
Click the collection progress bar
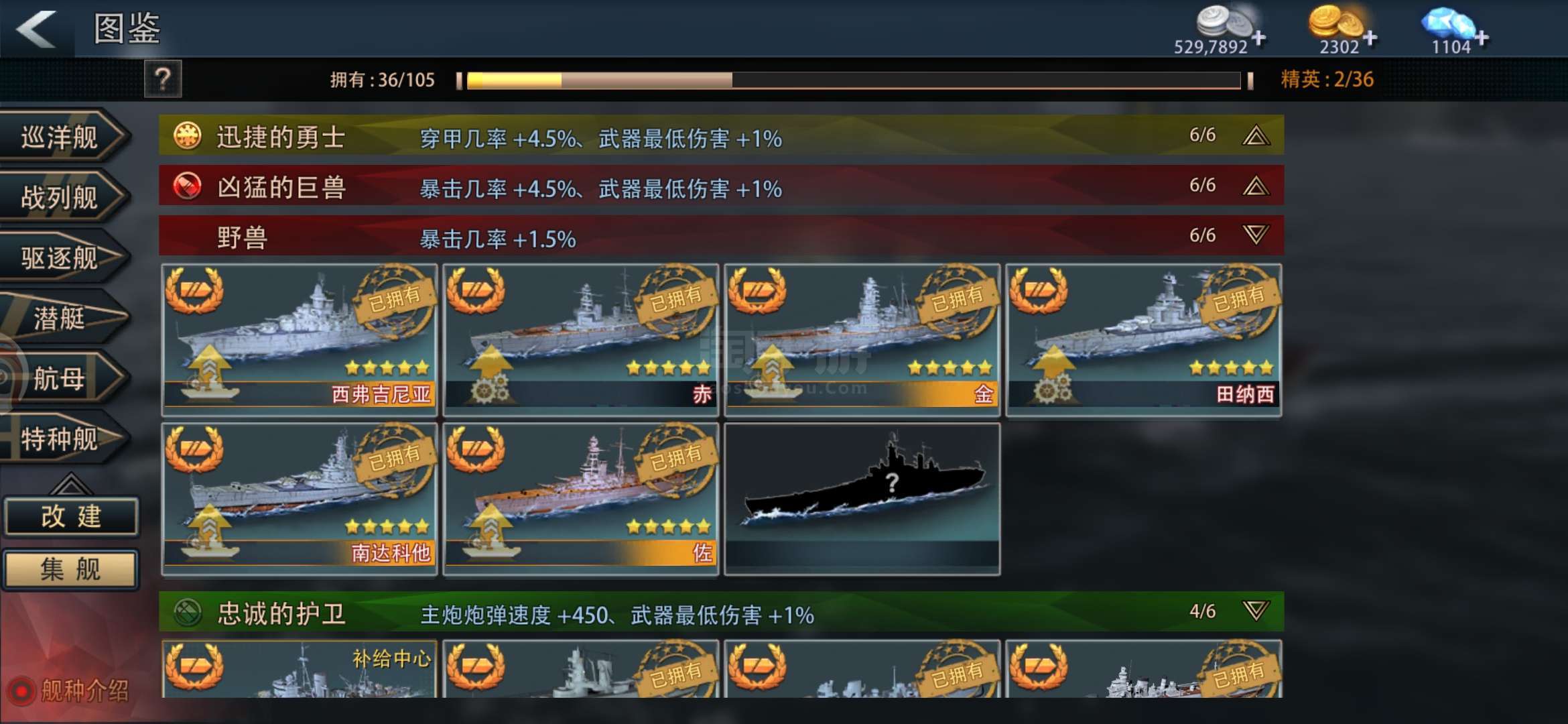coord(854,80)
